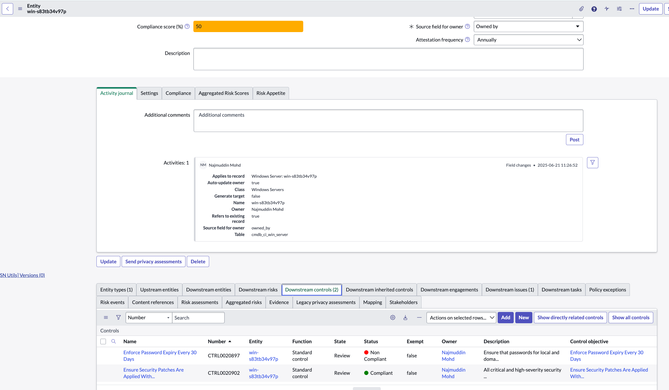Screen dimensions: 669x390
Task: Toggle the select-all rows checkbox
Action: (x=103, y=341)
